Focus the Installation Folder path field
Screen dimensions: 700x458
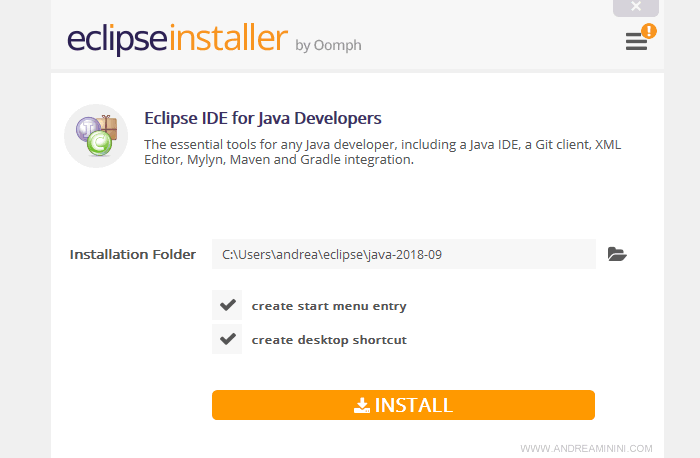(x=403, y=254)
